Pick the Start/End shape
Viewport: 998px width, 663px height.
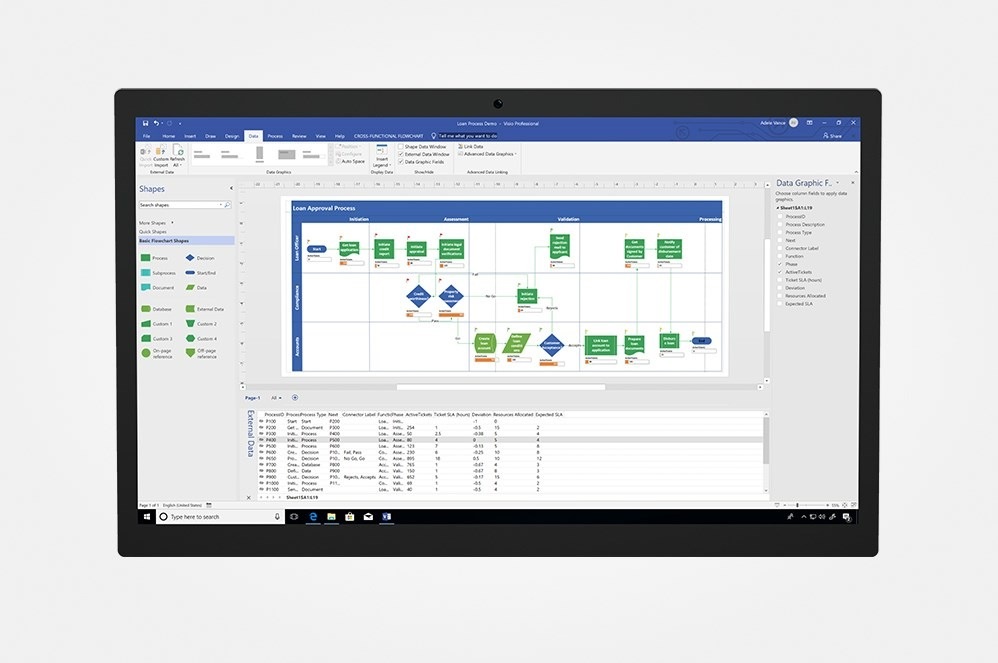coord(191,272)
